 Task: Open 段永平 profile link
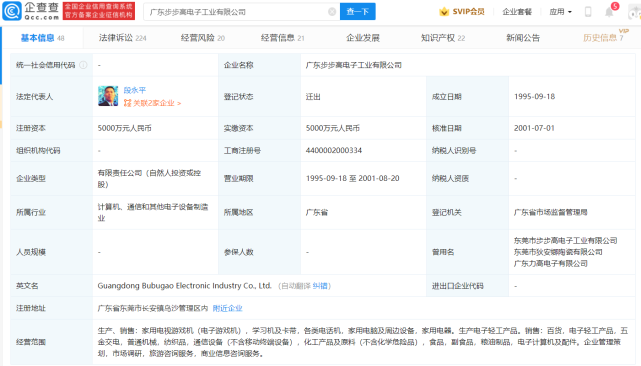tap(134, 90)
